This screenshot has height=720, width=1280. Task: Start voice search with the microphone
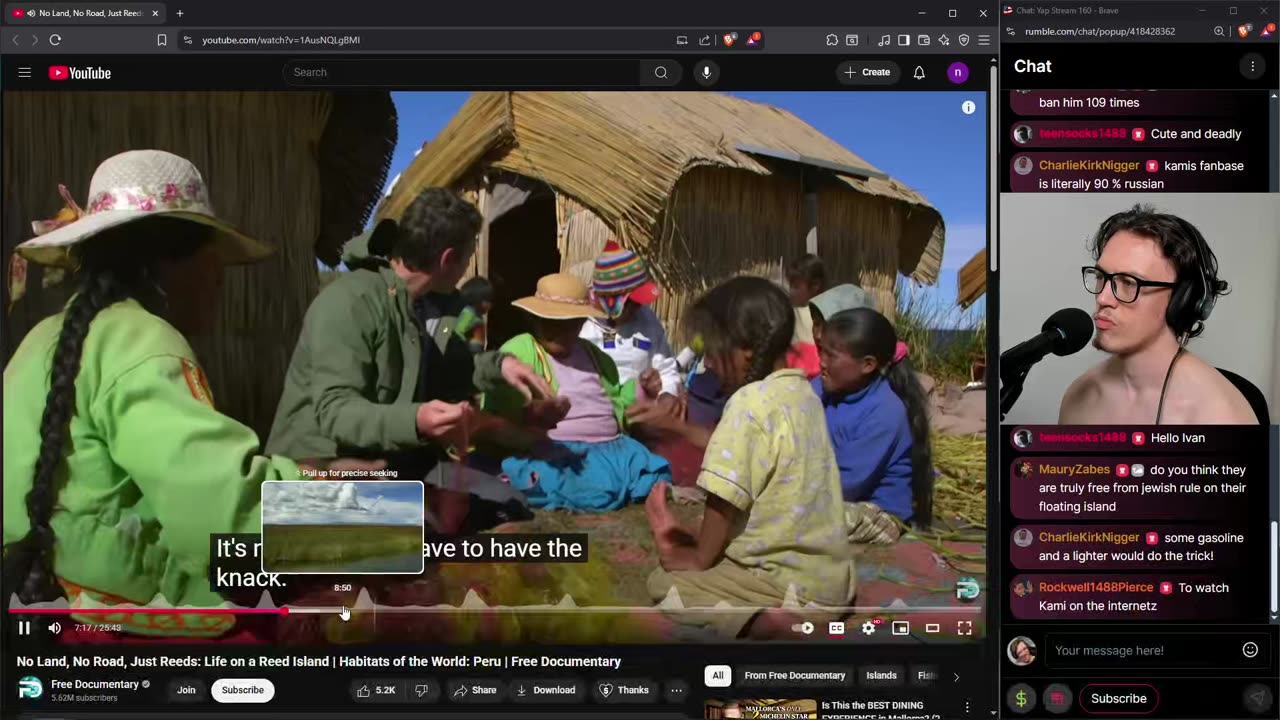706,72
